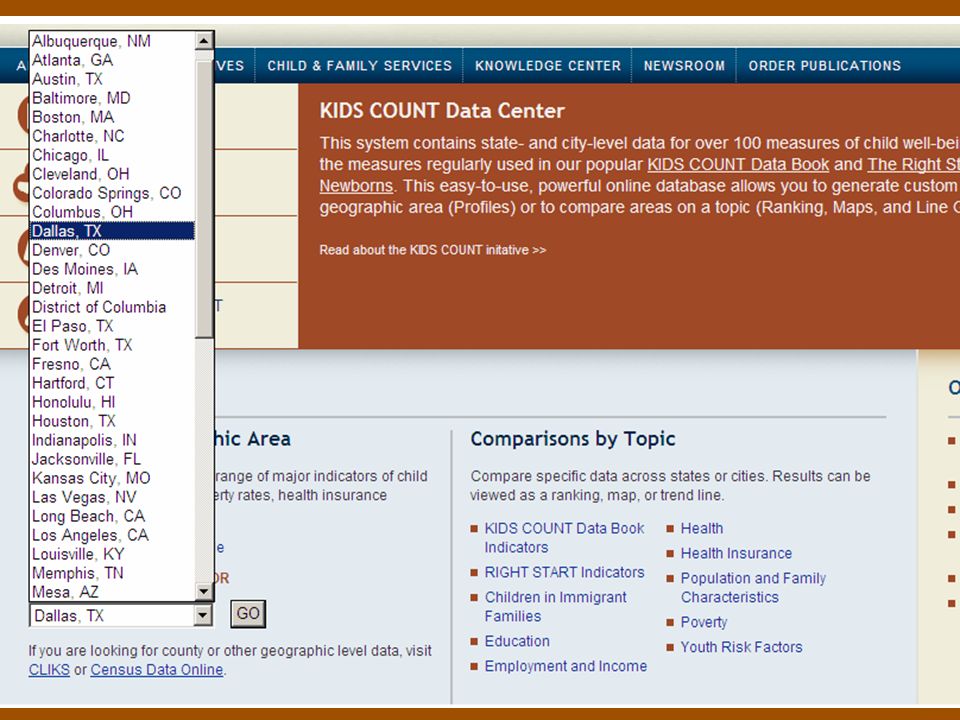The image size is (960, 720).
Task: Open the KIDS COUNT Data Book link
Action: (x=738, y=165)
